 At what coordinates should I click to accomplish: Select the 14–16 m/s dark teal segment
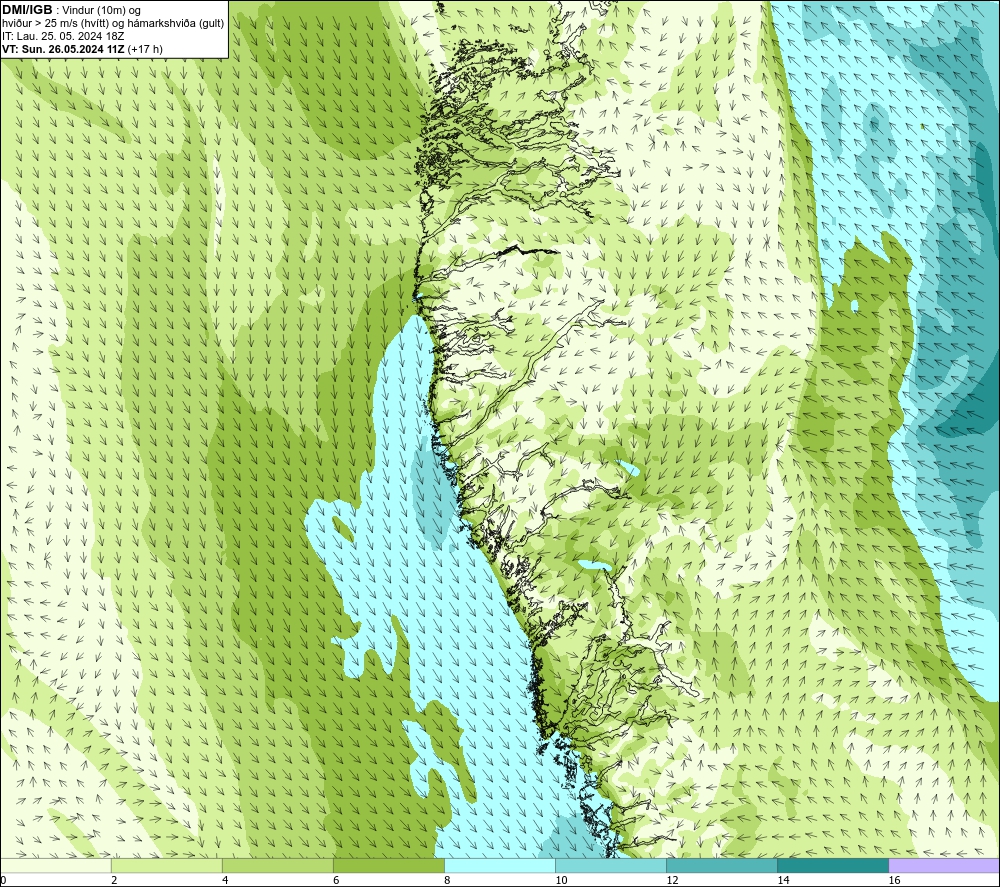pos(833,865)
